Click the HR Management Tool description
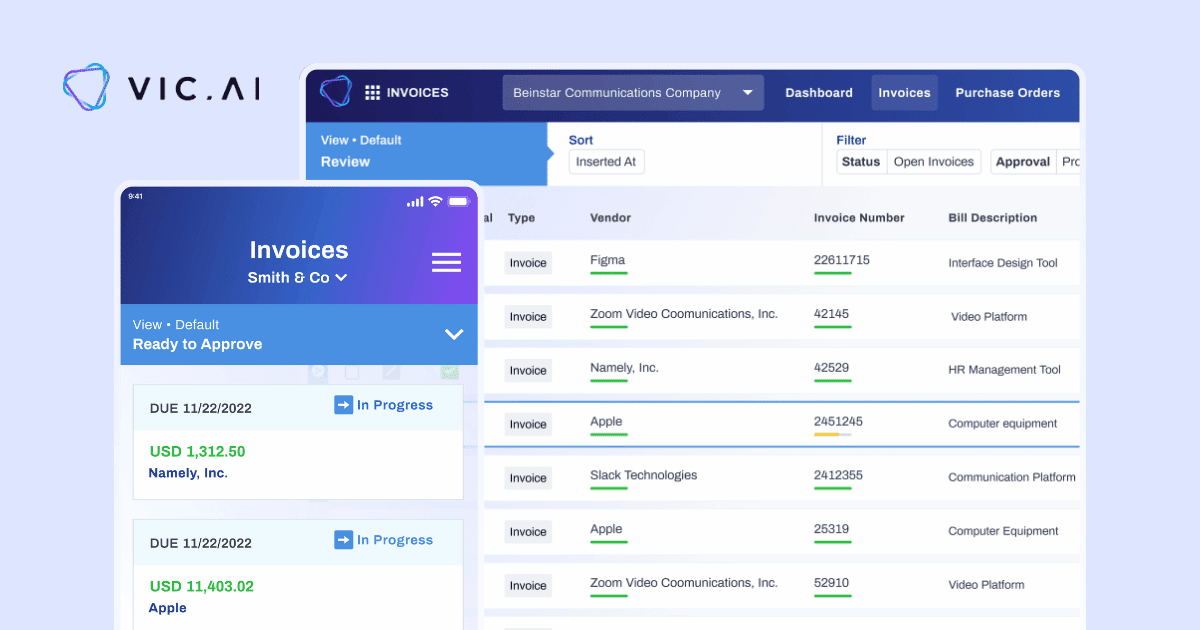The image size is (1200, 630). (1005, 370)
